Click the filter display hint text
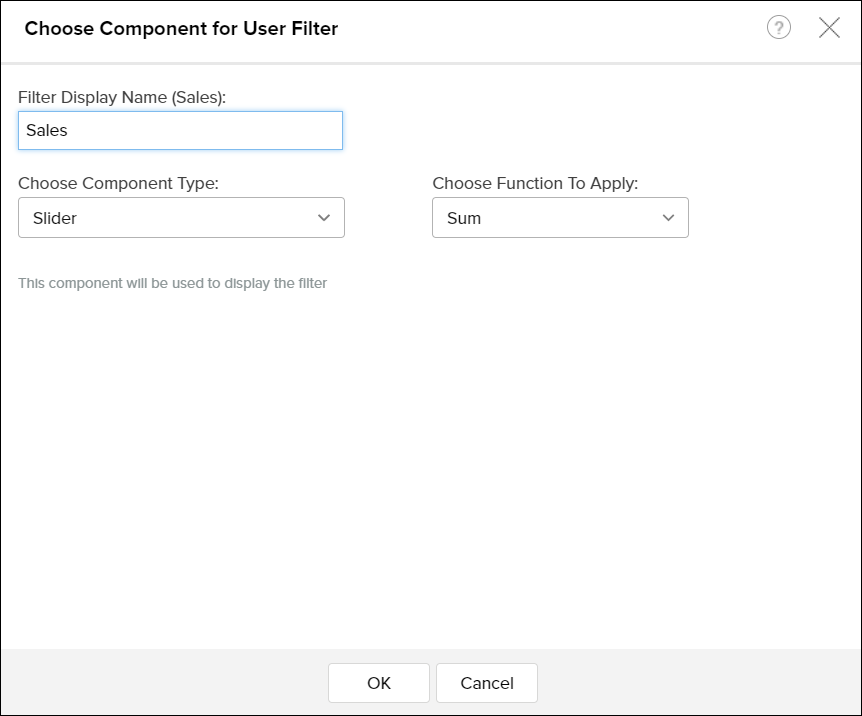 (172, 283)
